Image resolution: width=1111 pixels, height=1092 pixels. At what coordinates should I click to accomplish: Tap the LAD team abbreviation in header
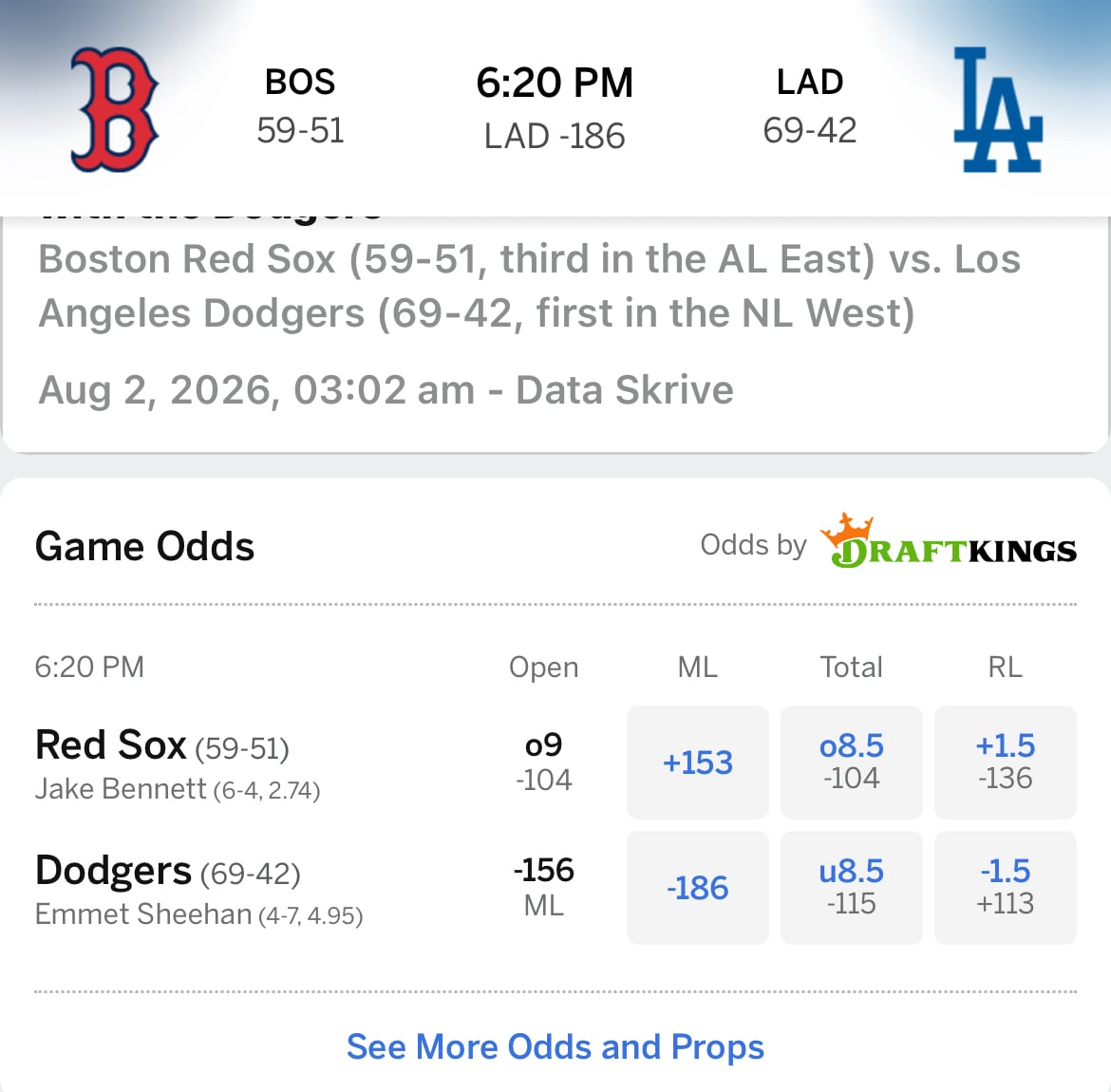coord(810,82)
